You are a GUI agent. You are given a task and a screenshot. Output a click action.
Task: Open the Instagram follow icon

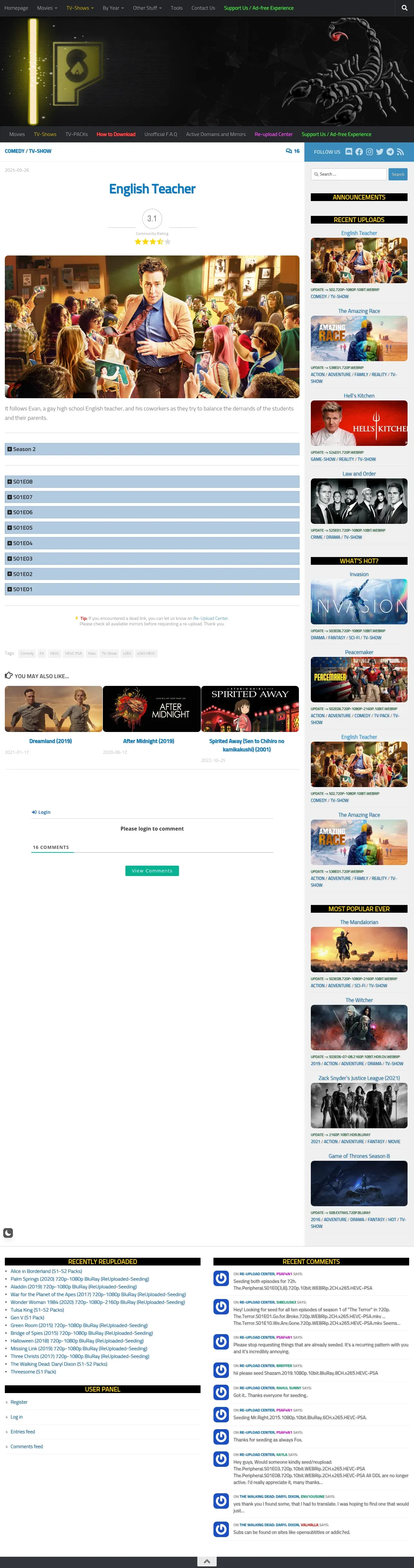point(370,151)
